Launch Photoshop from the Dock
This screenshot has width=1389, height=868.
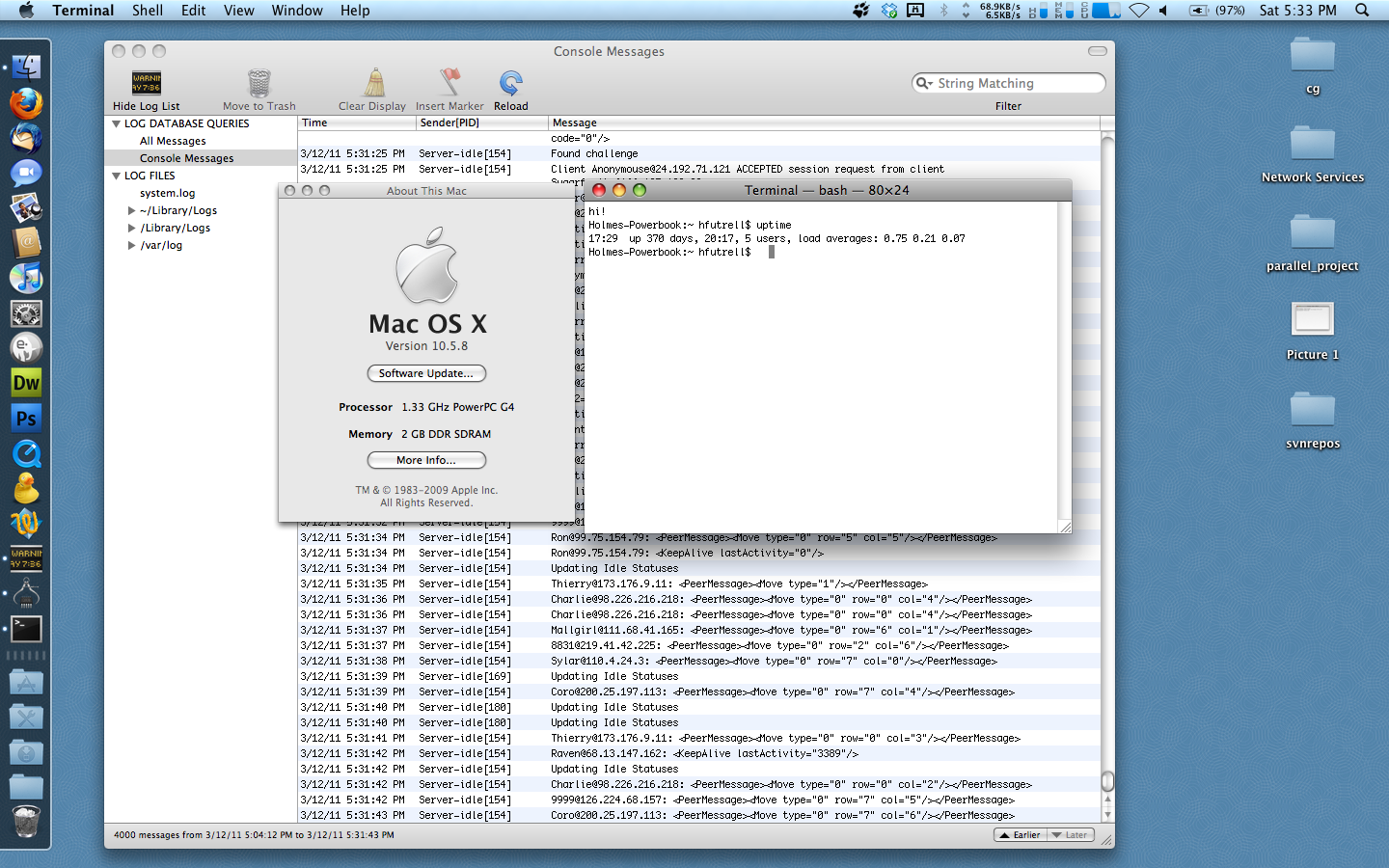[26, 419]
